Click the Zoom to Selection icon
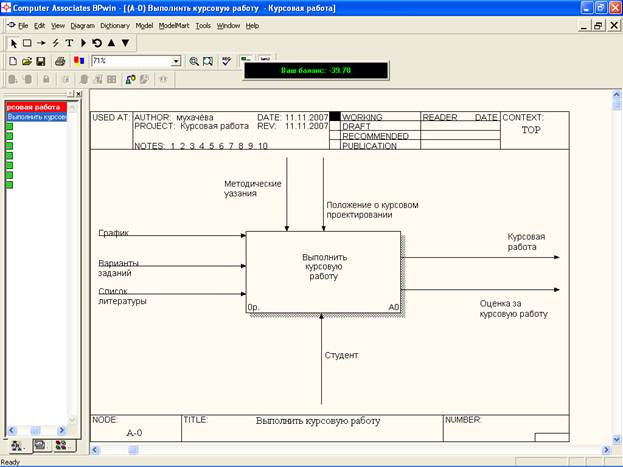Screen dimensions: 623x467 (x=208, y=61)
